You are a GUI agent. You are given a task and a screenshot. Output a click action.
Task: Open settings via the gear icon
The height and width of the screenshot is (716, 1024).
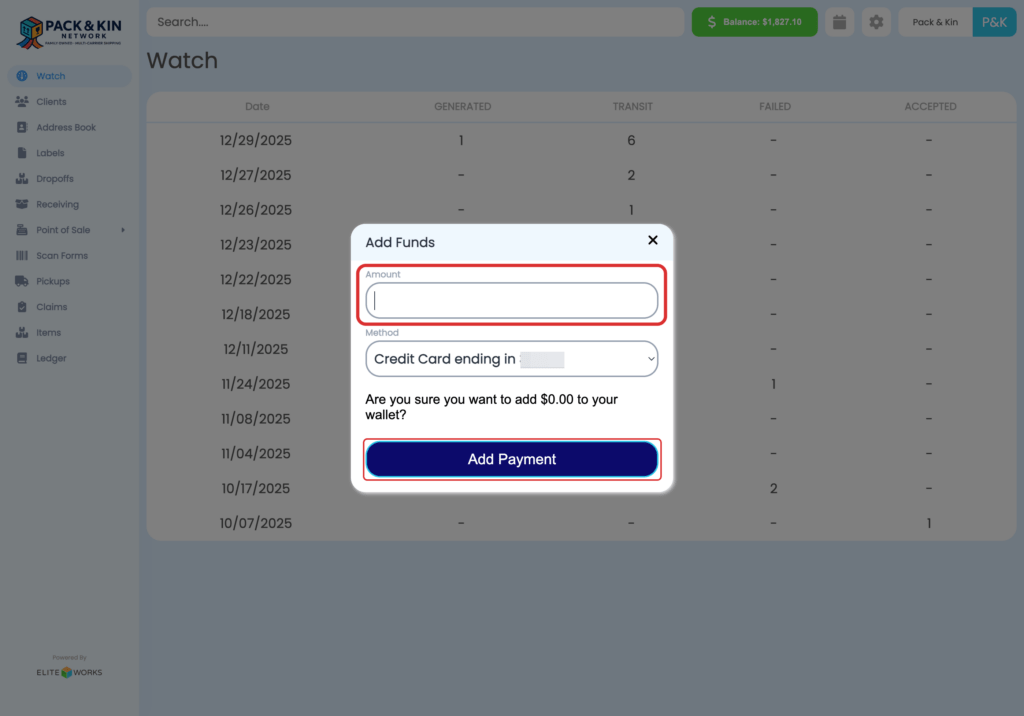876,22
